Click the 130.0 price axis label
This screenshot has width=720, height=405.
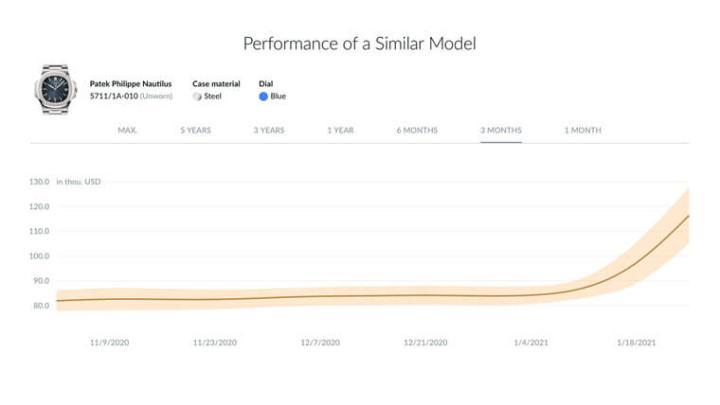(x=41, y=182)
